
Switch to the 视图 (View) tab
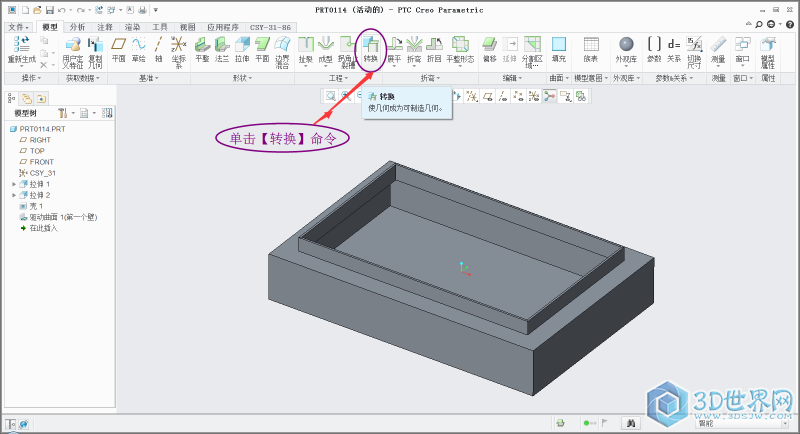[187, 27]
